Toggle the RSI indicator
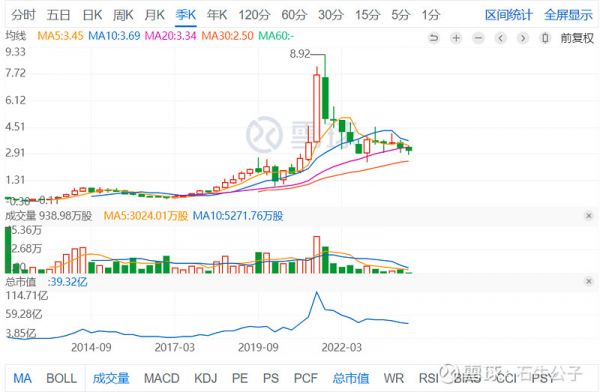600x392 pixels. click(428, 378)
